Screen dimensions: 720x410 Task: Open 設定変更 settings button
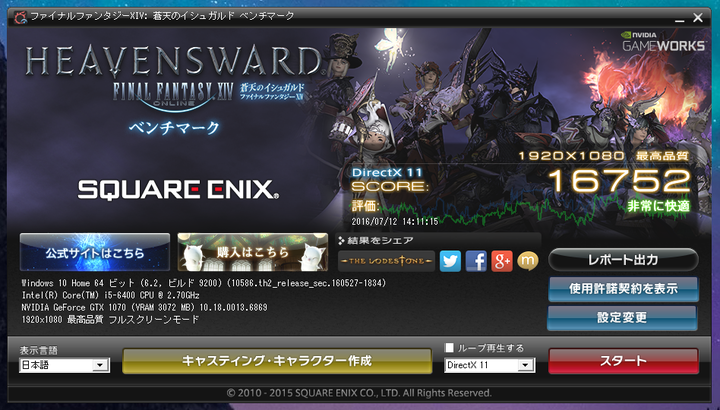click(x=622, y=317)
